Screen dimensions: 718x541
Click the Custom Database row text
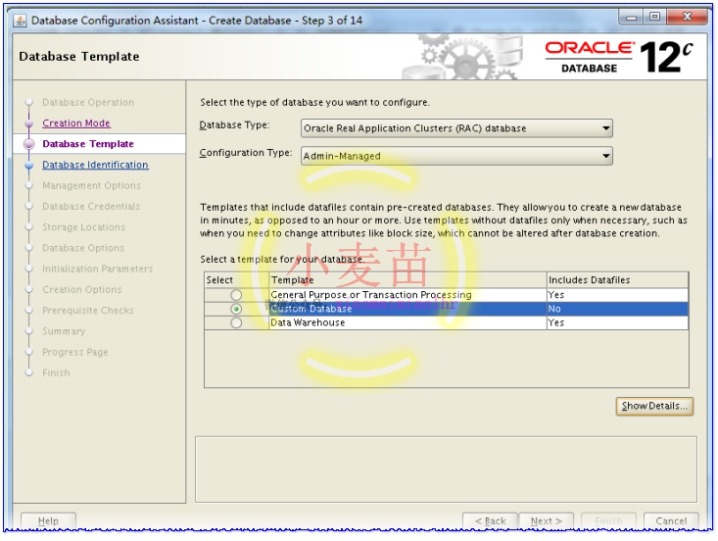pos(311,309)
